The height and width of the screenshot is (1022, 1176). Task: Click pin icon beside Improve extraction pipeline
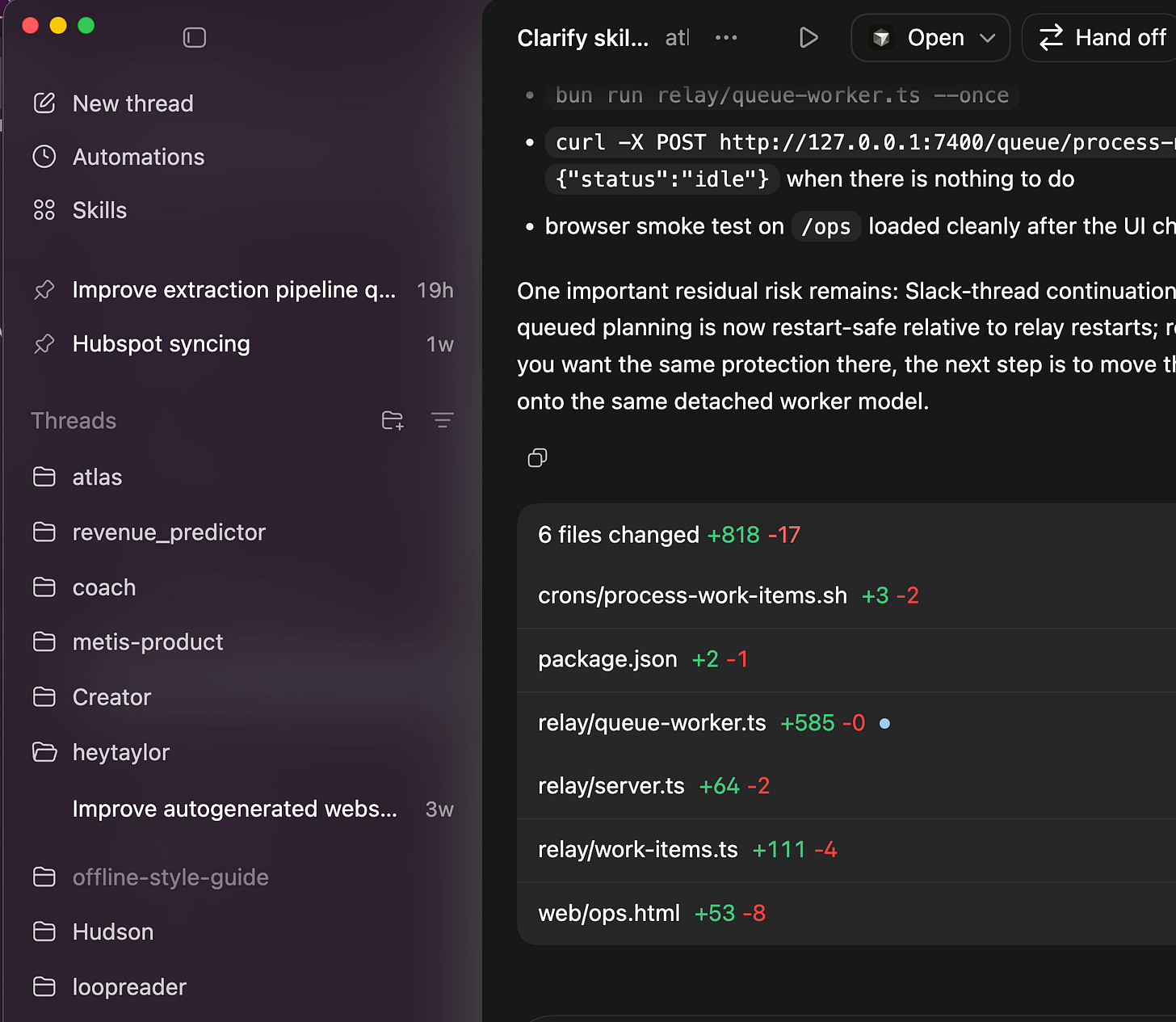[x=44, y=290]
